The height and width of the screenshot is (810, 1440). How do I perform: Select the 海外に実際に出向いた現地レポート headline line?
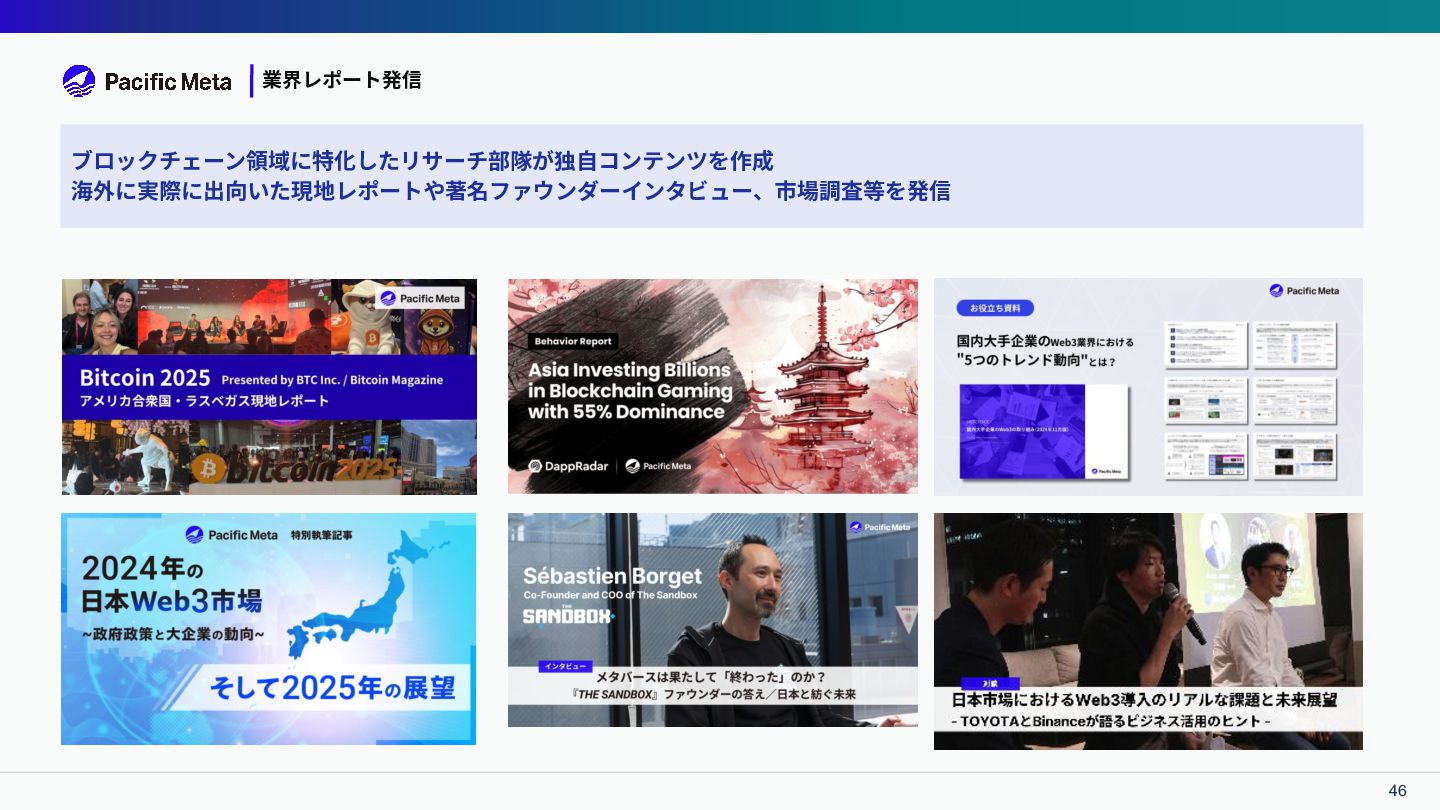[510, 191]
